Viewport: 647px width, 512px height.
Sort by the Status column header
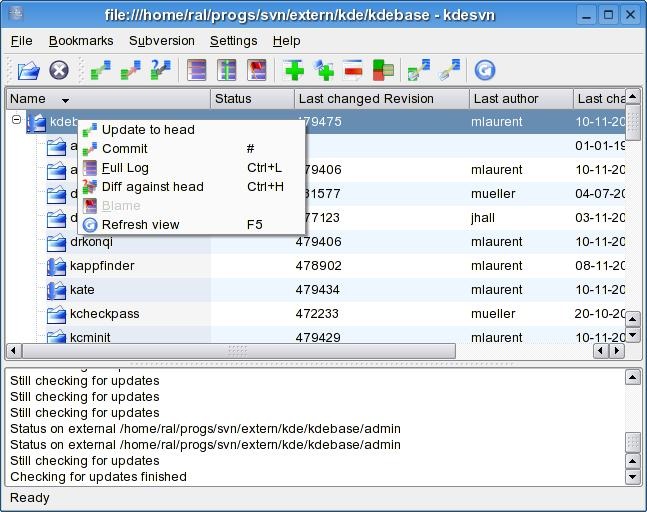(x=253, y=99)
